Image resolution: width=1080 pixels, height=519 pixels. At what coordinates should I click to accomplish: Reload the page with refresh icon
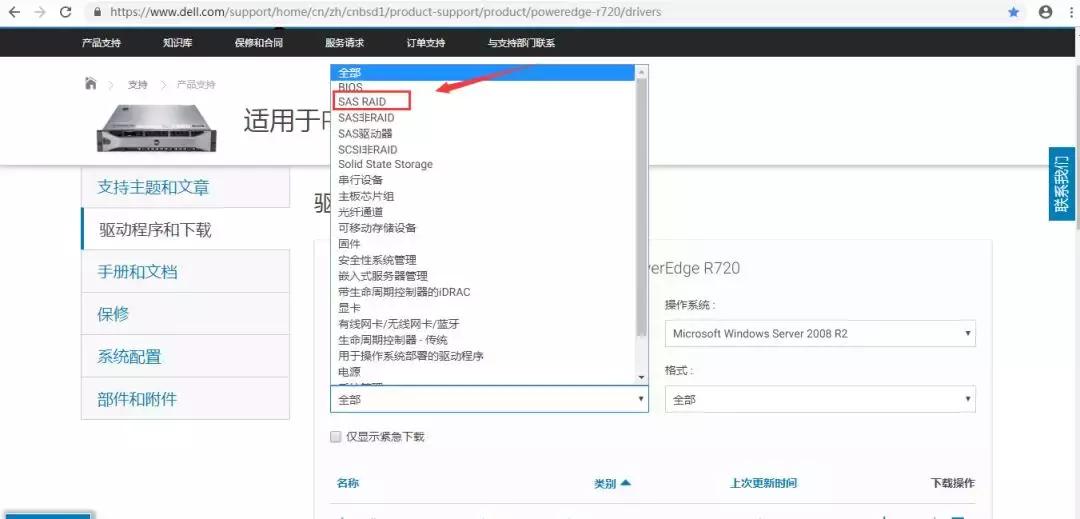pos(65,12)
